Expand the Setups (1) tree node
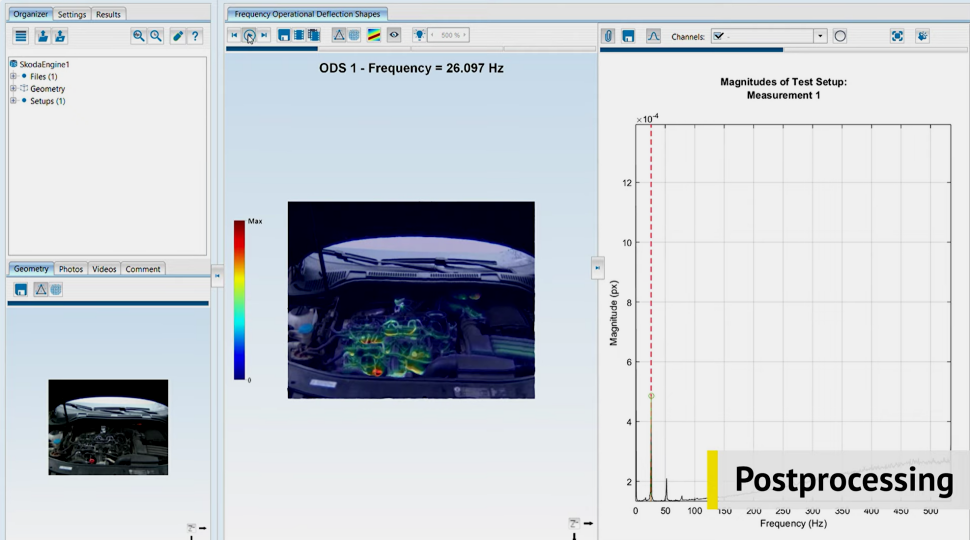The width and height of the screenshot is (971, 541). (x=13, y=101)
